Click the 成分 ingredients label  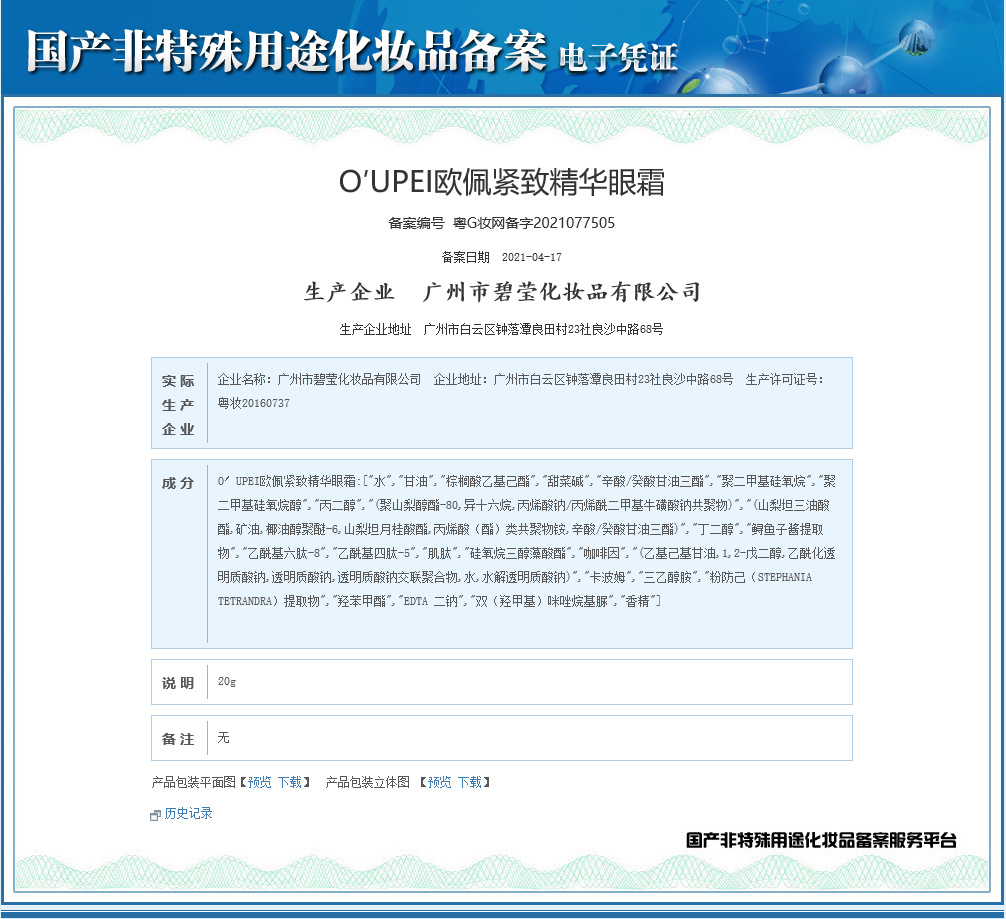[178, 483]
